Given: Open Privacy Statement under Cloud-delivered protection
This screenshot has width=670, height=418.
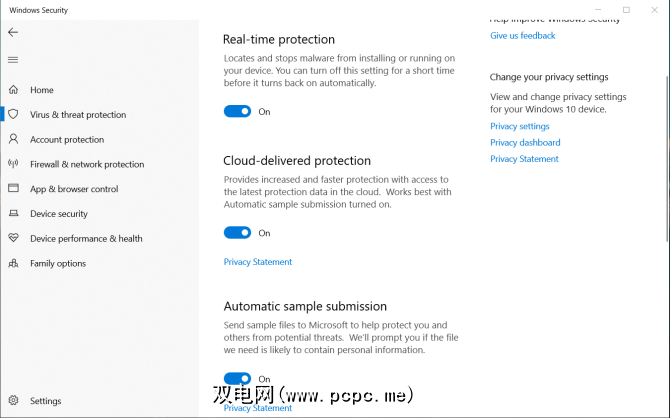Looking at the screenshot, I should [258, 262].
